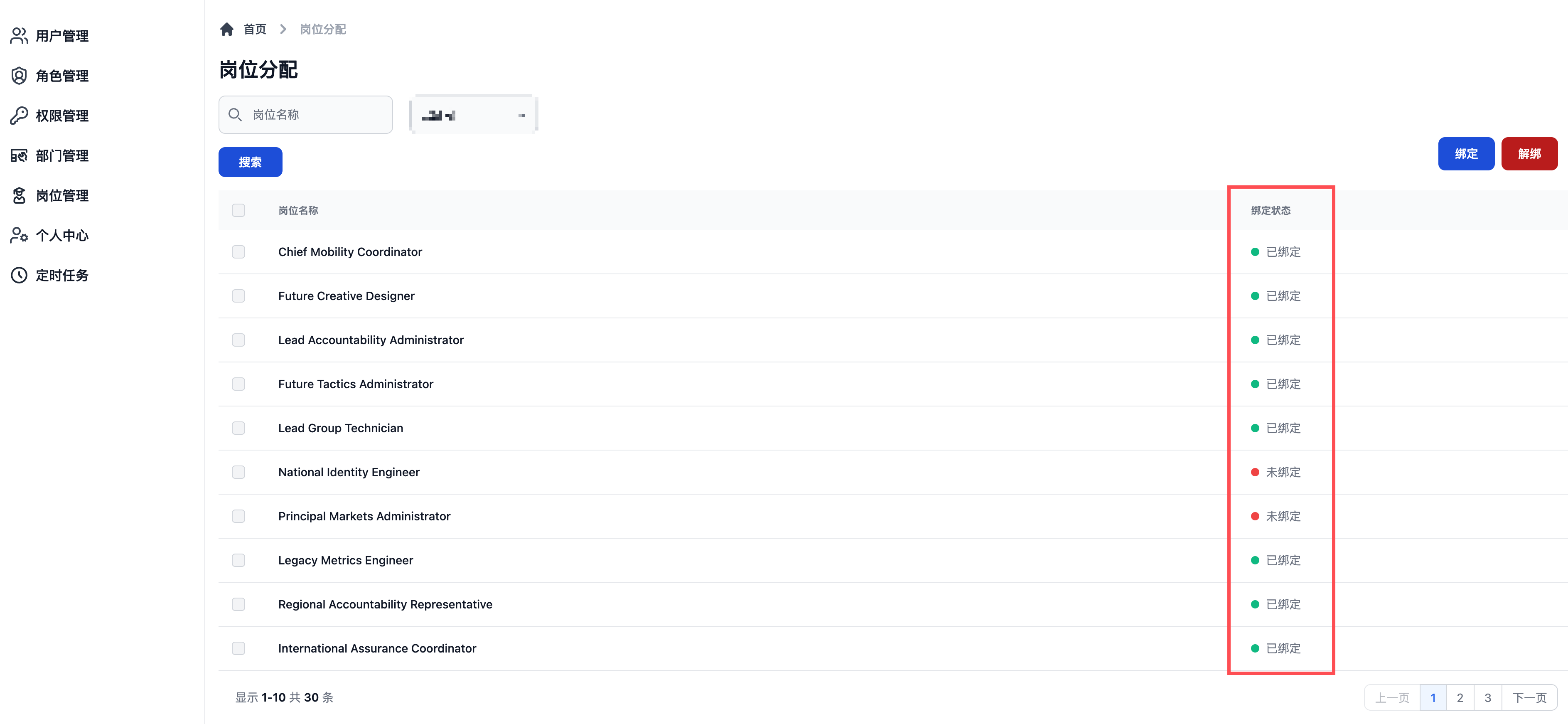Viewport: 1568px width, 724px height.
Task: Click the 用户管理 users icon
Action: click(x=19, y=36)
